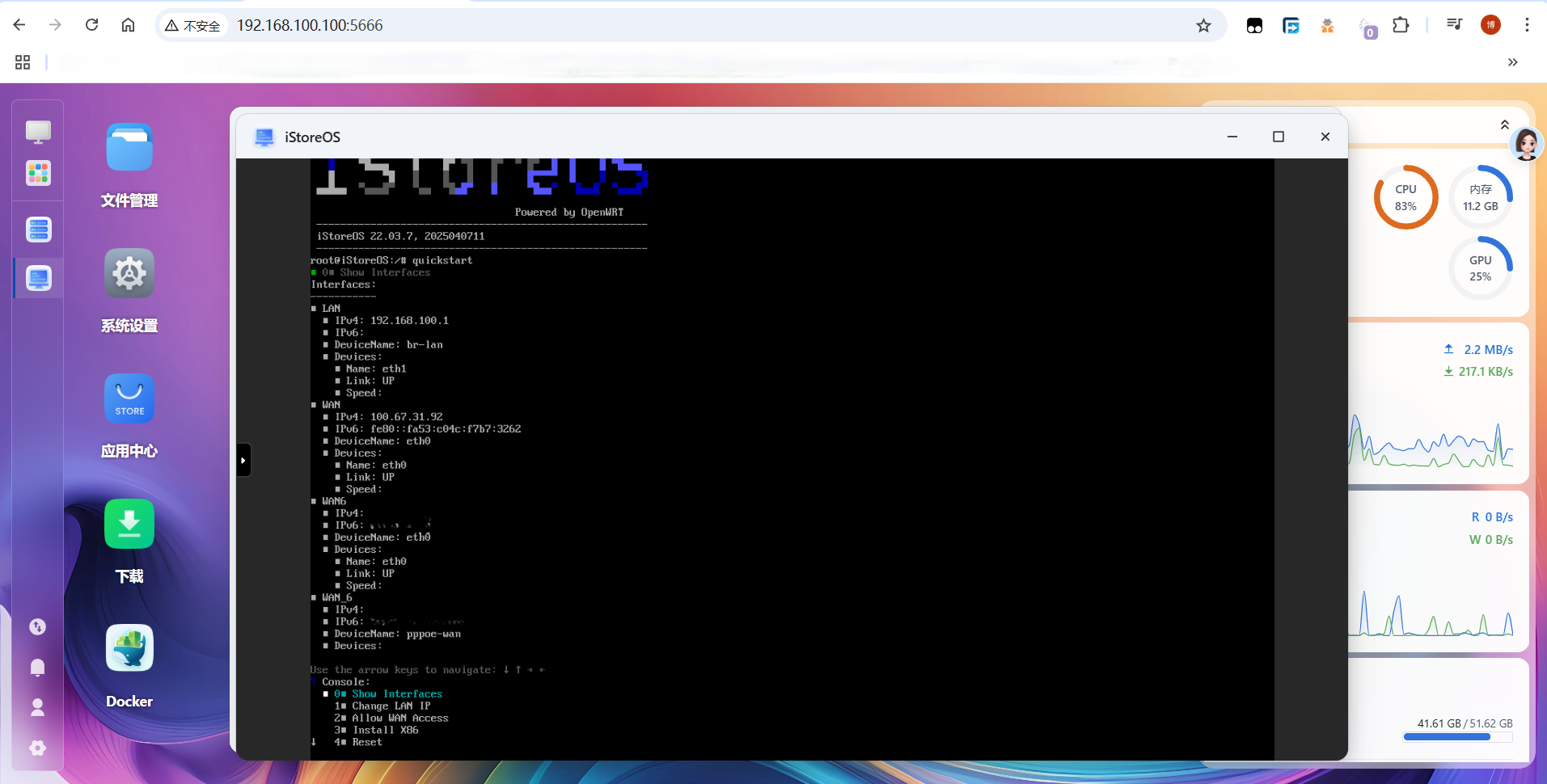Select the active iStoreOS terminal sidebar icon
The image size is (1547, 784).
point(38,278)
